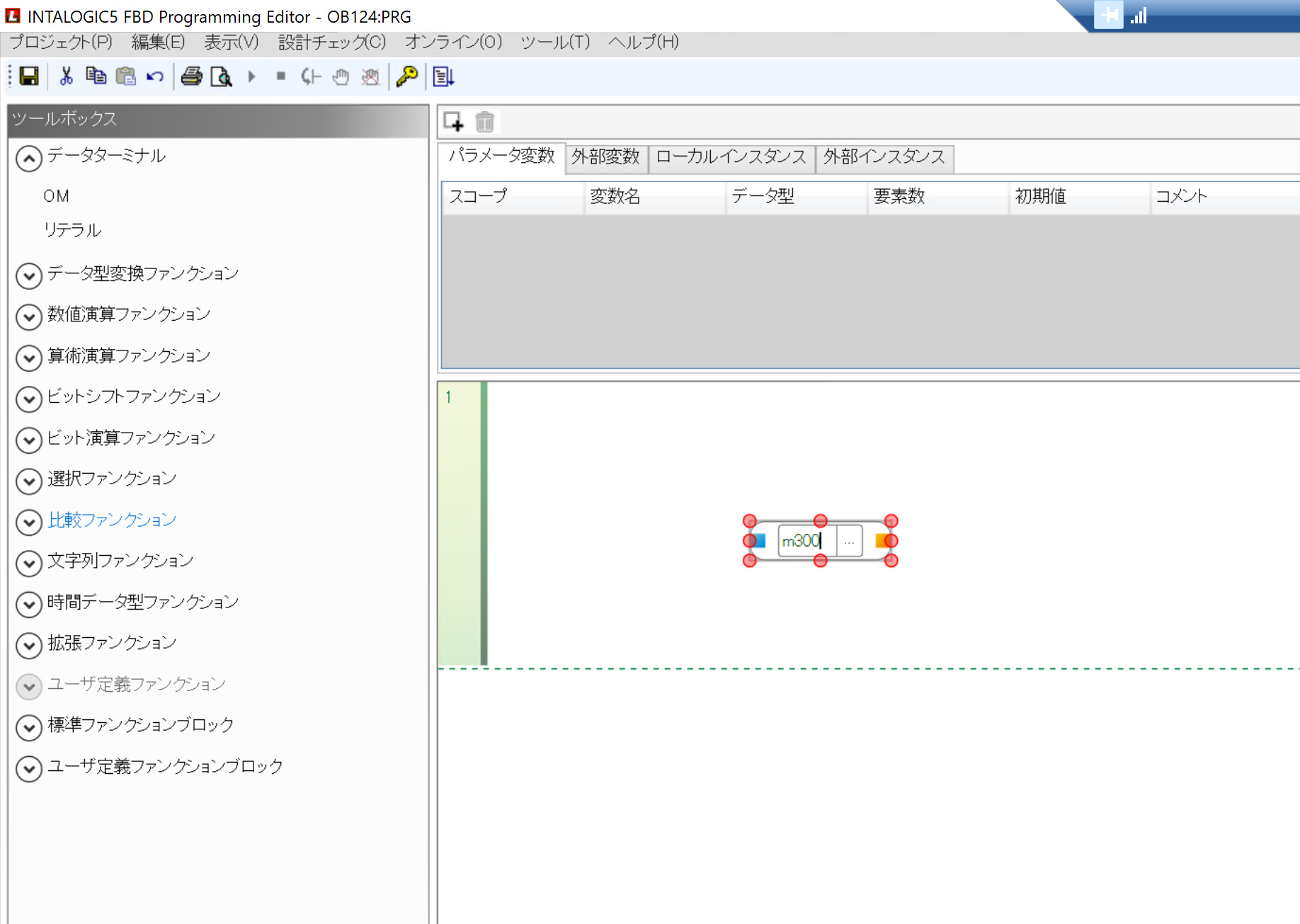Click the Print icon
The height and width of the screenshot is (924, 1300).
[x=191, y=76]
